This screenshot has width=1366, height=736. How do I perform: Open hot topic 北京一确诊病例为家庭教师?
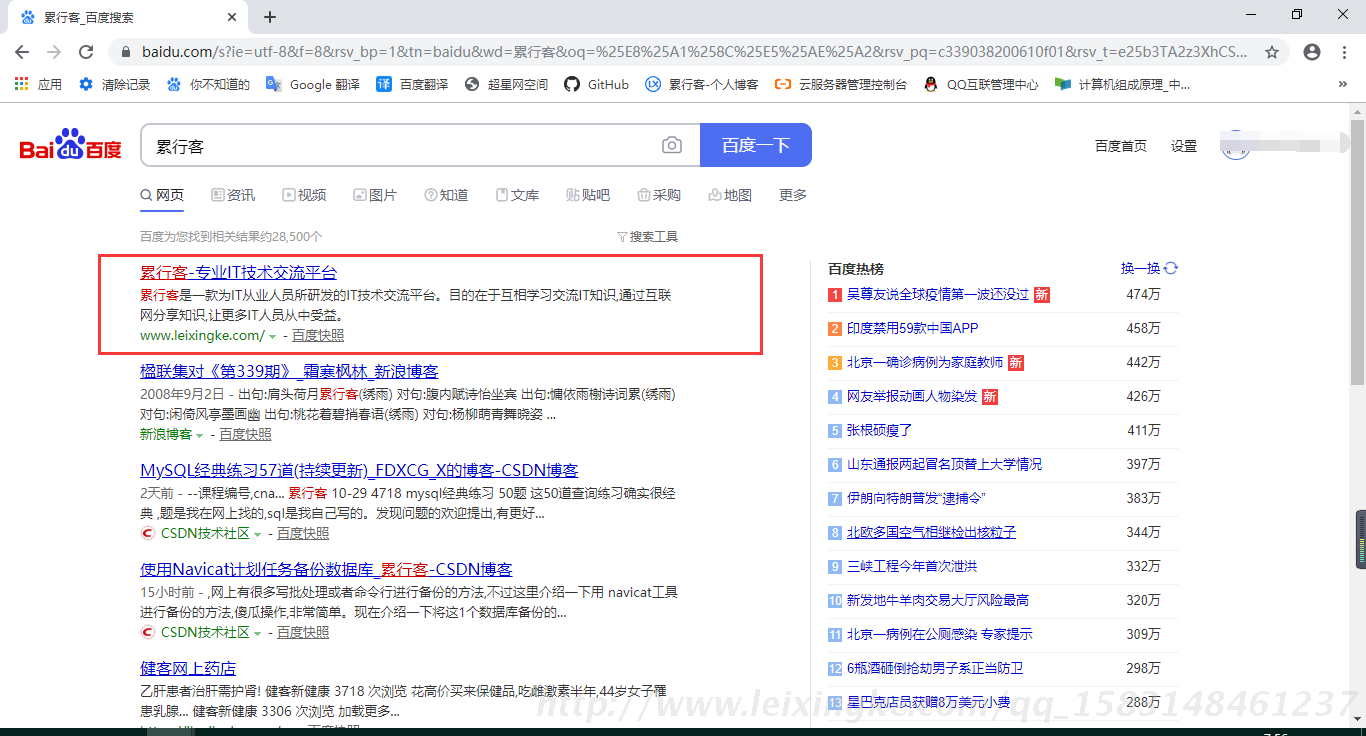point(925,363)
